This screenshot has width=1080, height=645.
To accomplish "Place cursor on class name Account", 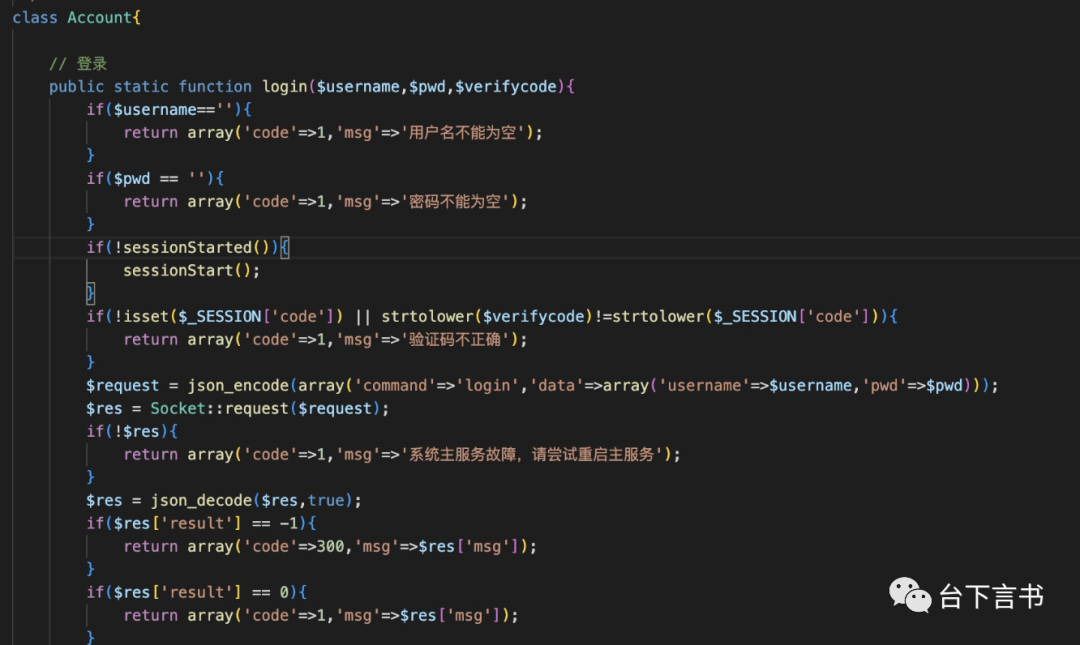I will (x=99, y=18).
